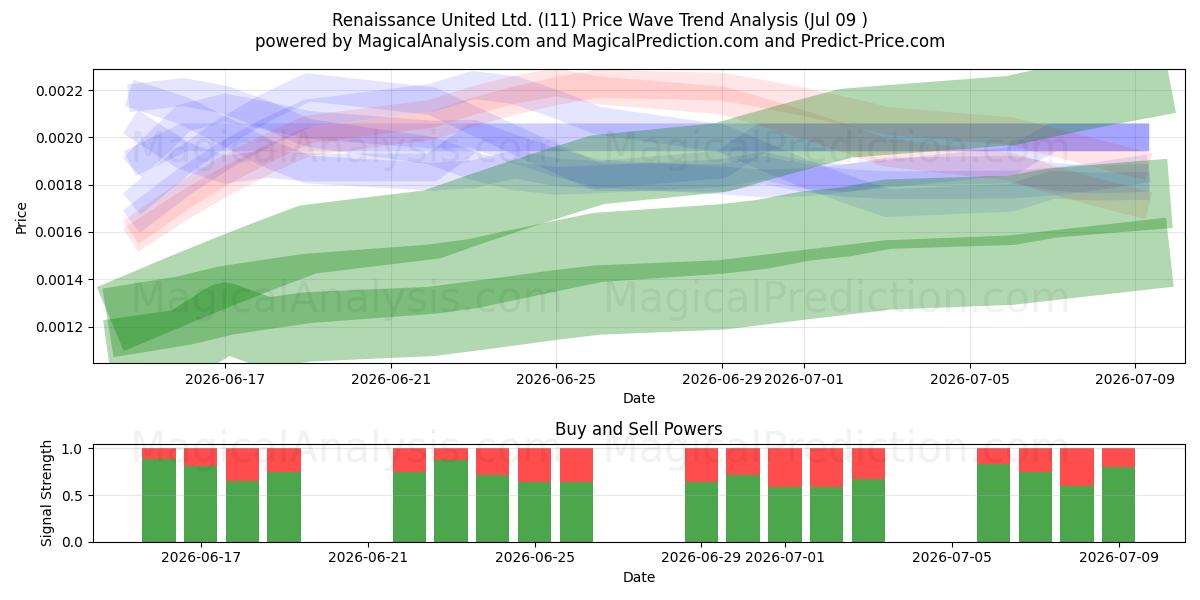Click the 0.0012 price tick label
Screen dimensions: 1200x600
61,327
